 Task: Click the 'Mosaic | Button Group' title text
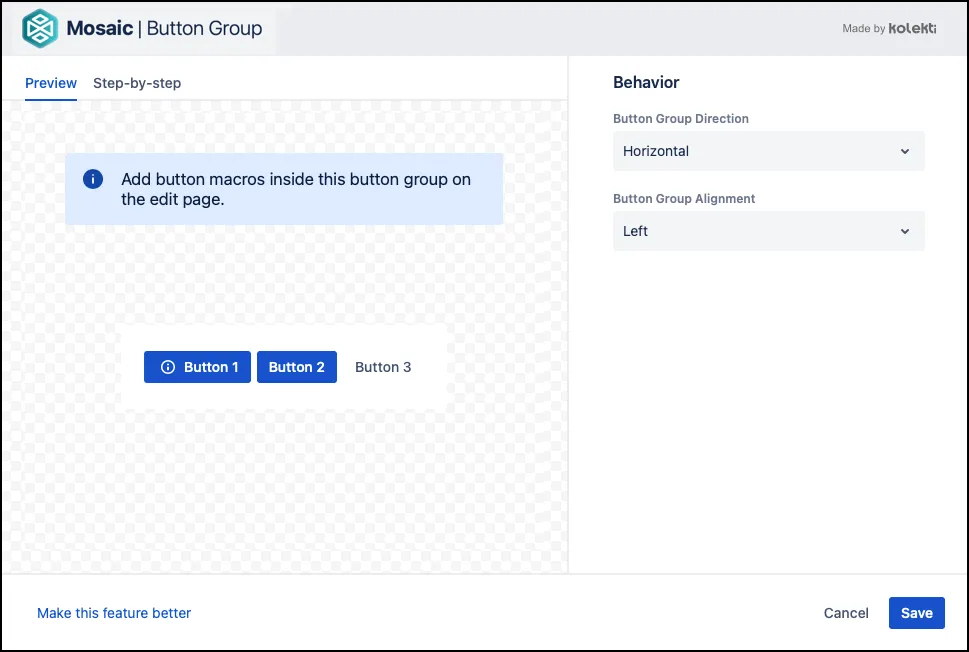click(164, 28)
